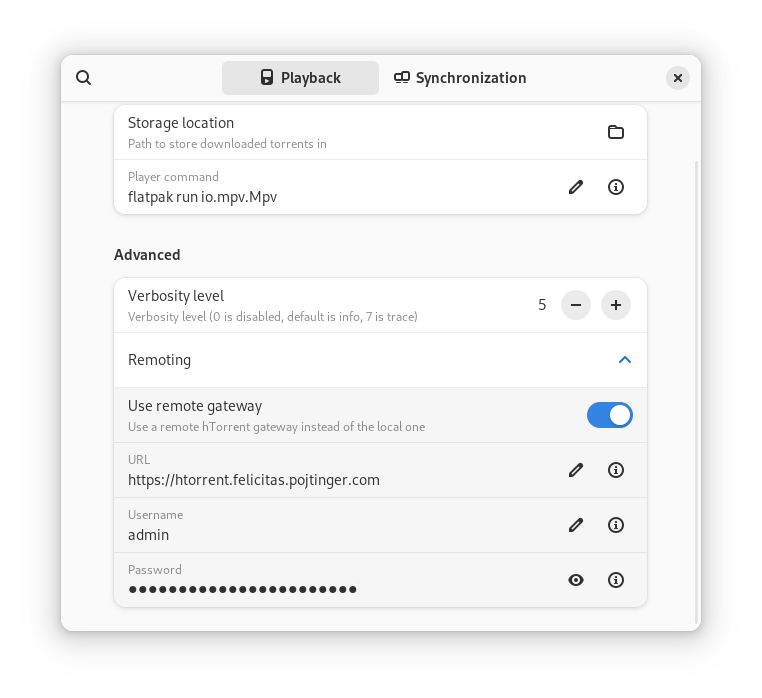Click the Password input field
The width and height of the screenshot is (762, 698).
(x=340, y=580)
